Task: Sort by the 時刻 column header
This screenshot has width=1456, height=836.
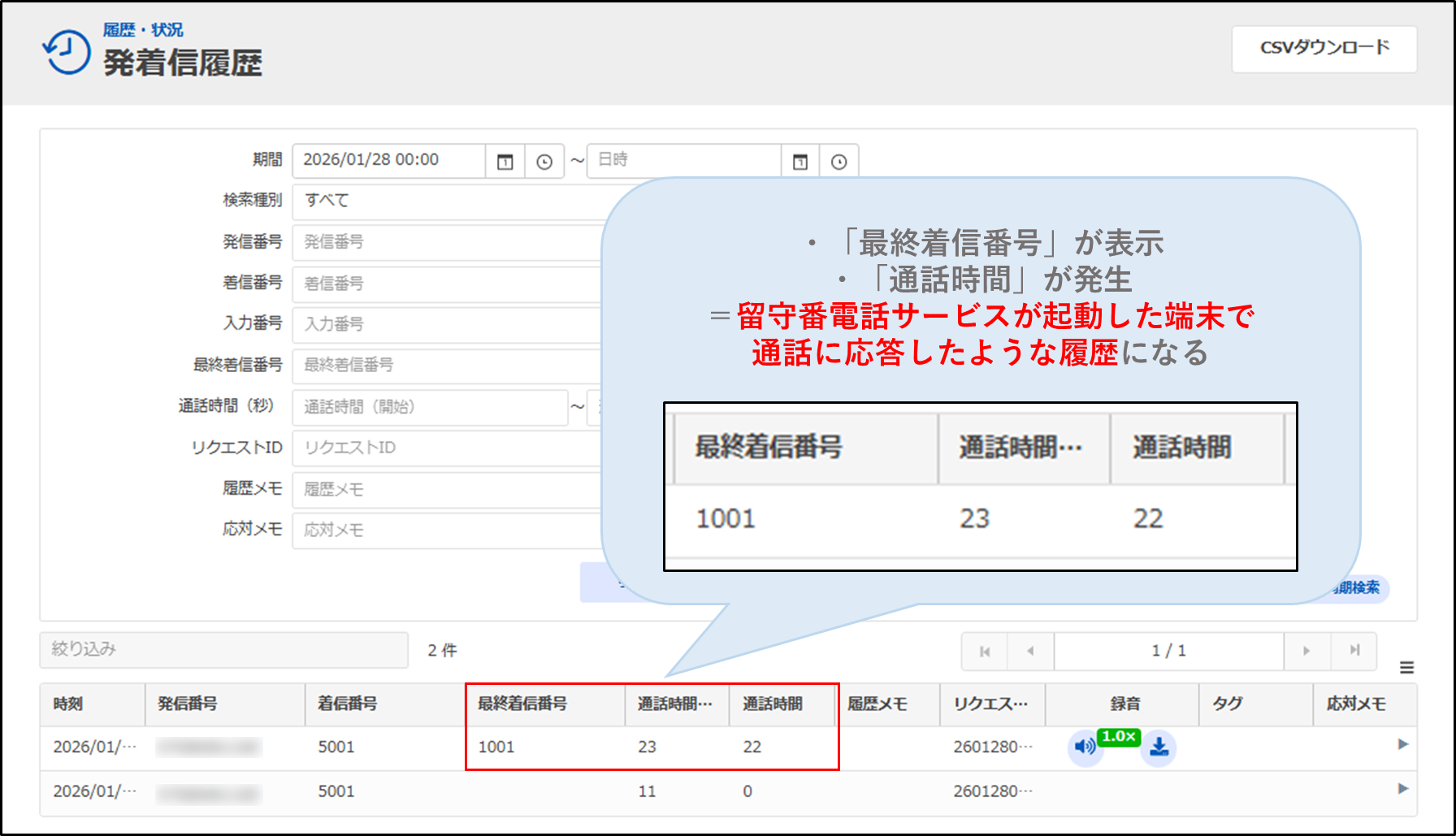Action: pos(68,704)
